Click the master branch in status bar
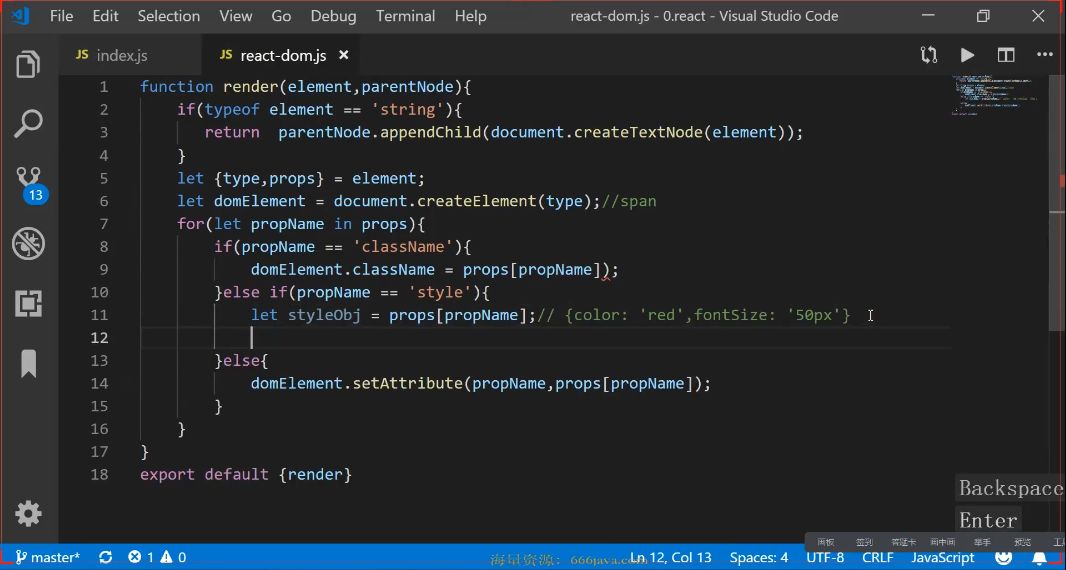Image resolution: width=1066 pixels, height=570 pixels. (x=48, y=557)
